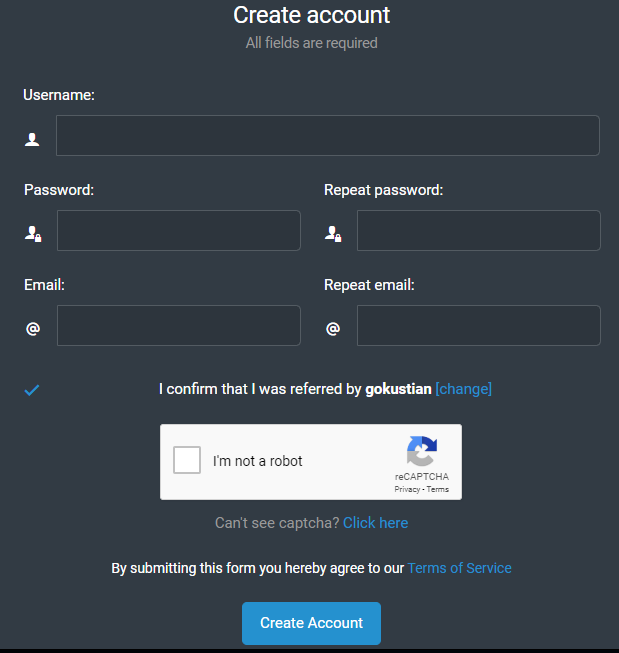Toggle the blue referral confirmation checkmark

(x=32, y=390)
